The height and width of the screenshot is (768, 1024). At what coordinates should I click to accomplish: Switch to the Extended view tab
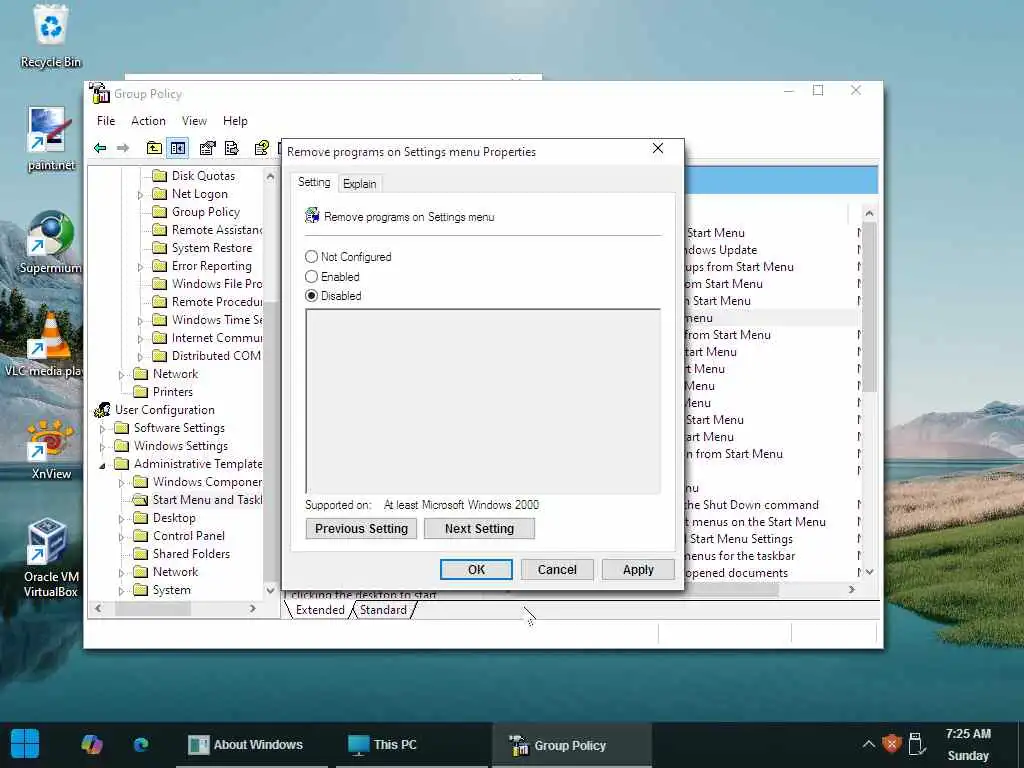[320, 610]
